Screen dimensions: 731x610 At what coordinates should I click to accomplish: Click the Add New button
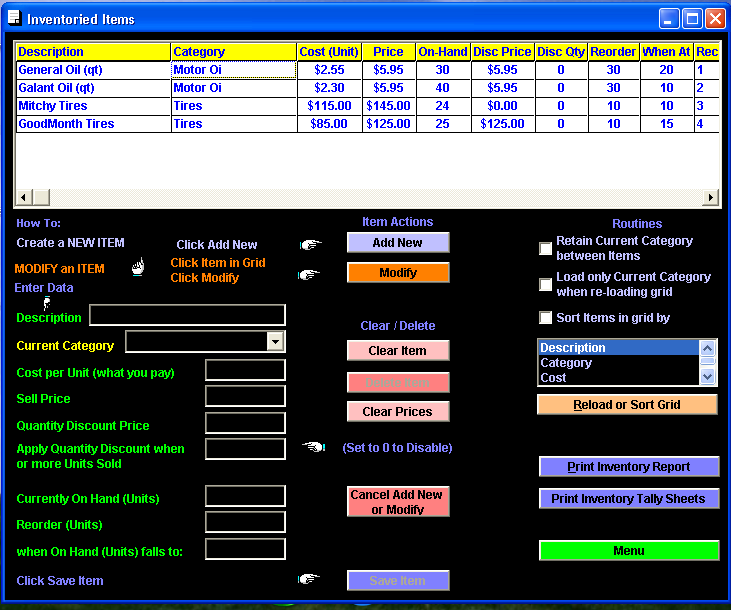tap(398, 243)
